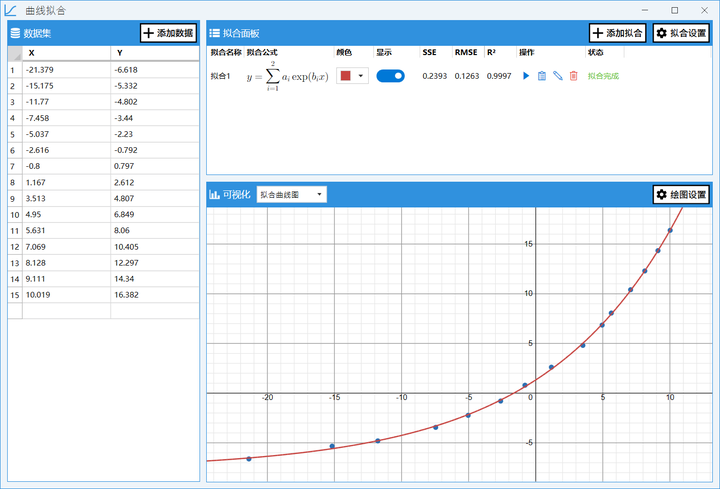Image resolution: width=720 pixels, height=489 pixels.
Task: Click the SSE value 0.2393
Action: click(434, 76)
